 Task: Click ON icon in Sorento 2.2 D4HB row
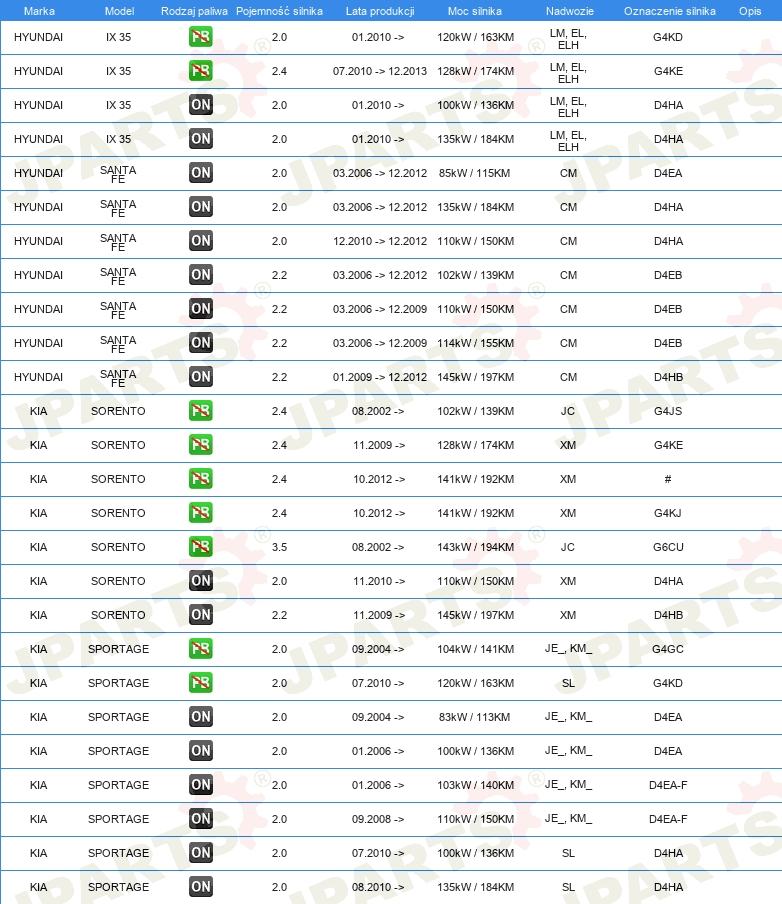click(x=201, y=615)
